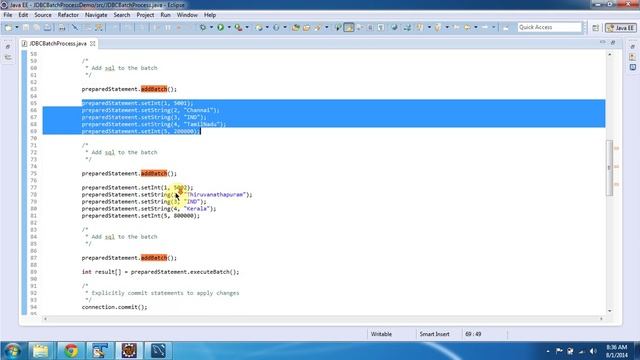Click the 69 : 49 cursor position
Image resolution: width=640 pixels, height=360 pixels.
[x=473, y=334]
